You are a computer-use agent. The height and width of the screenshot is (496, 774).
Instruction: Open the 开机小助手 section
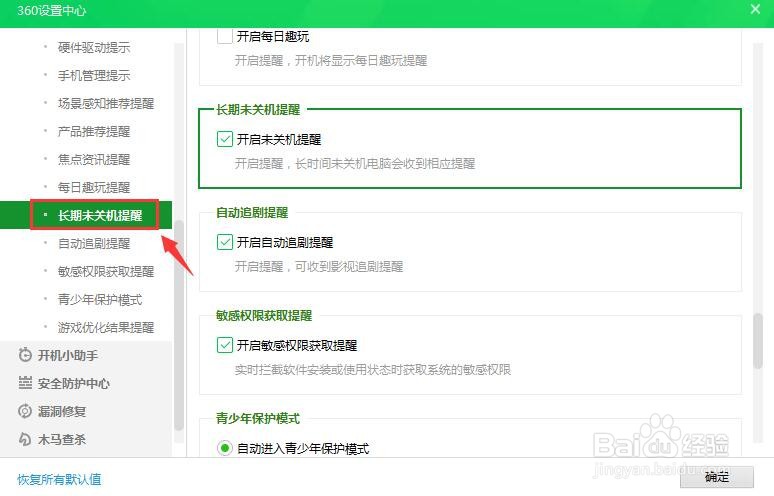(68, 355)
